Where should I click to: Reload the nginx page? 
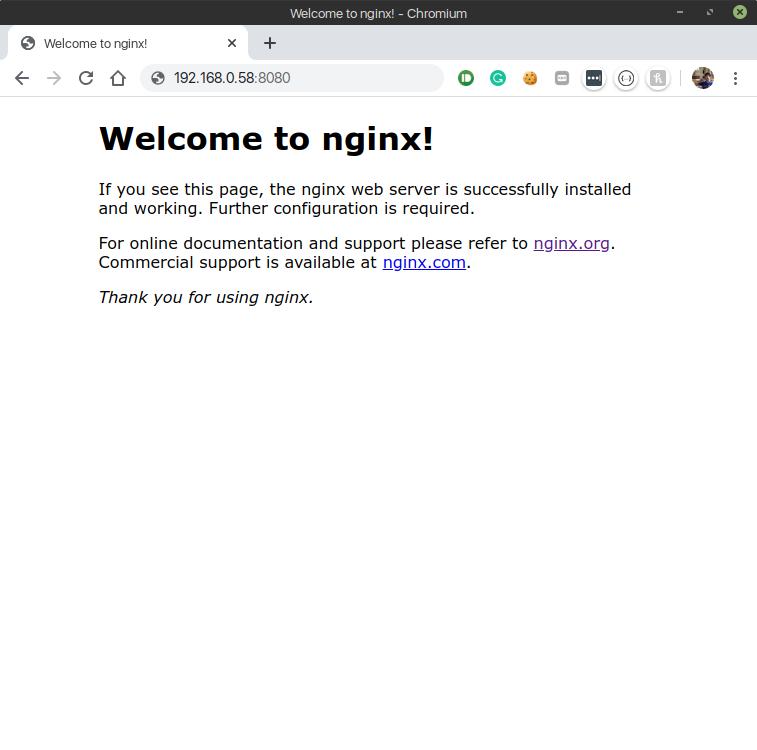point(86,78)
